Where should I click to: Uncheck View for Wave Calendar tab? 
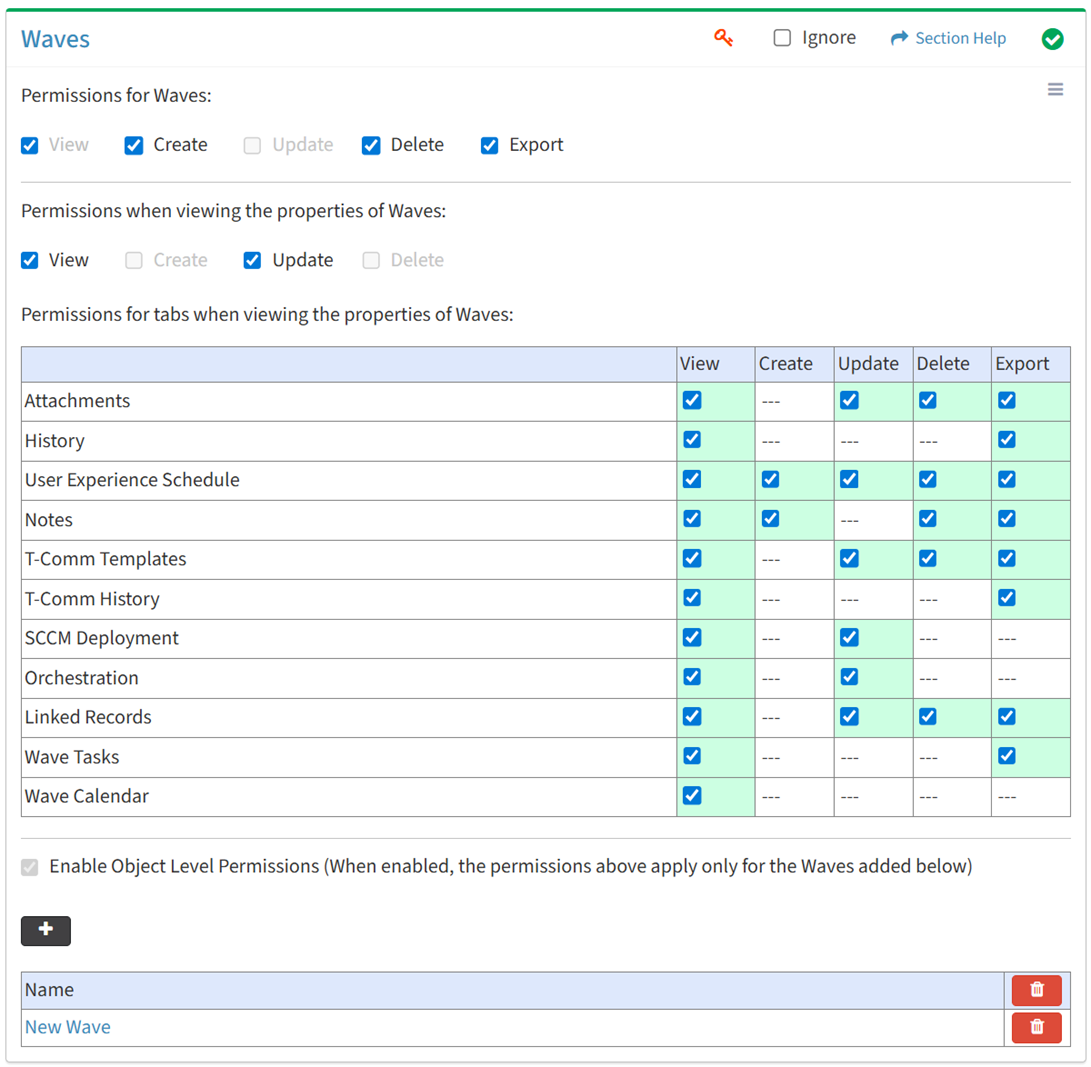[x=691, y=796]
